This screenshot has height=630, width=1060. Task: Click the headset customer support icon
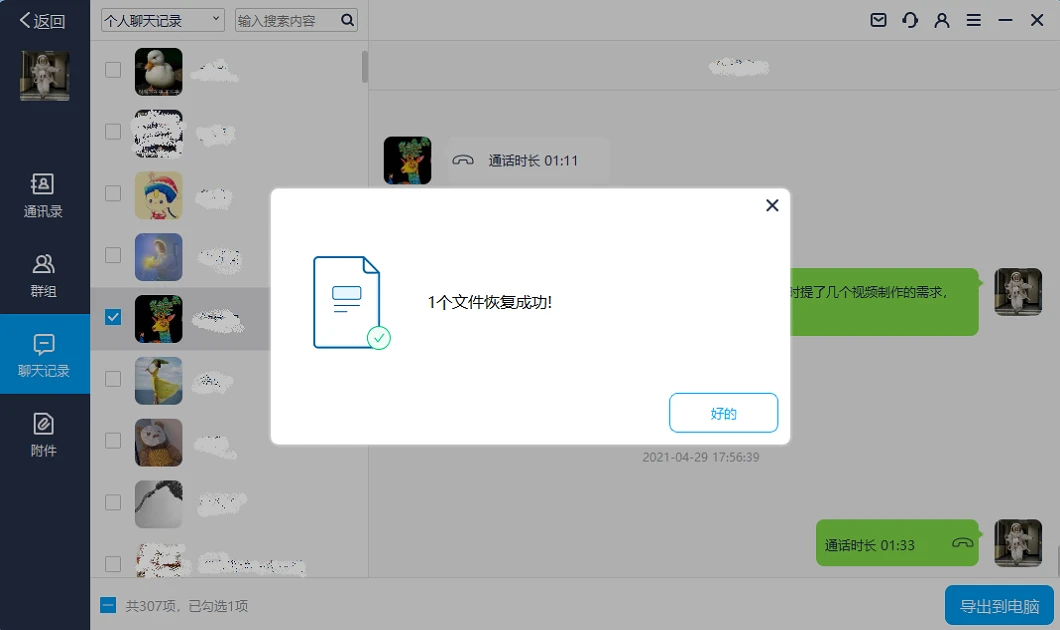(909, 19)
